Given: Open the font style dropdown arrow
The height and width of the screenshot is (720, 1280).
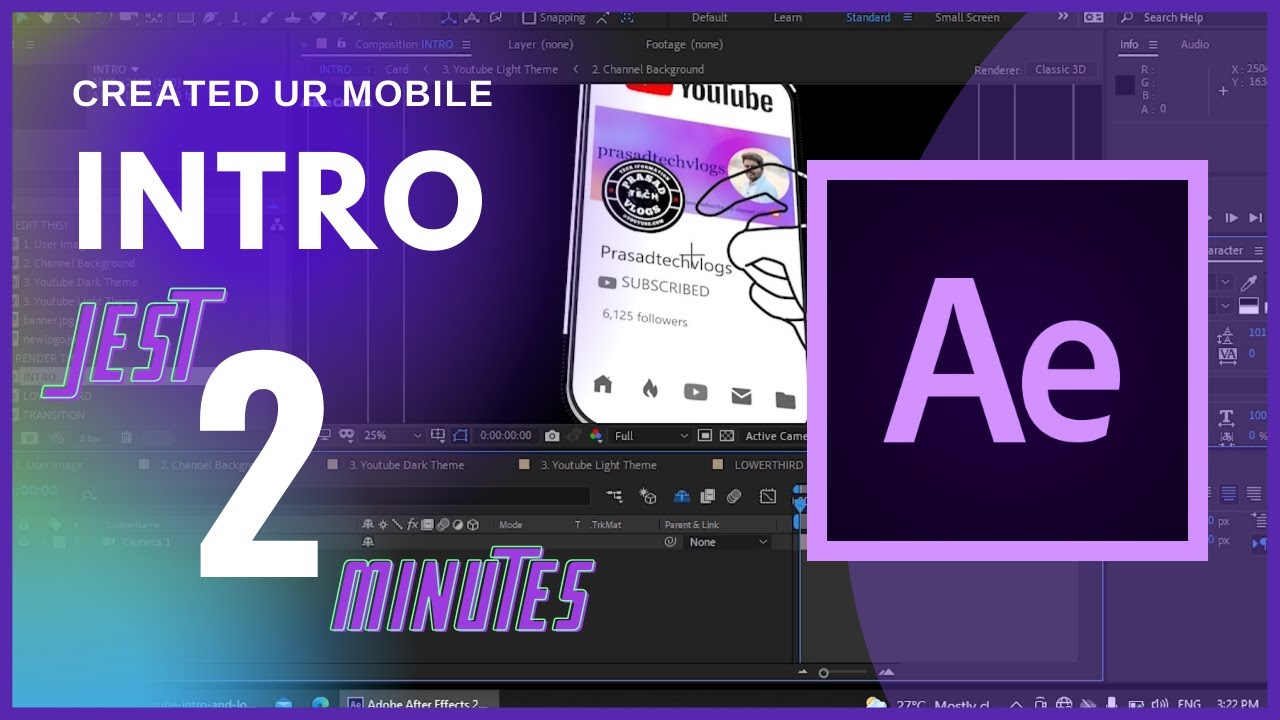Looking at the screenshot, I should click(x=1225, y=306).
